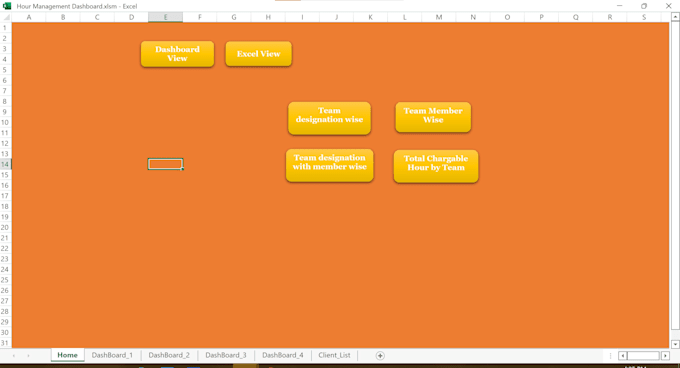Select column J header
Image resolution: width=680 pixels, height=368 pixels.
pyautogui.click(x=337, y=17)
